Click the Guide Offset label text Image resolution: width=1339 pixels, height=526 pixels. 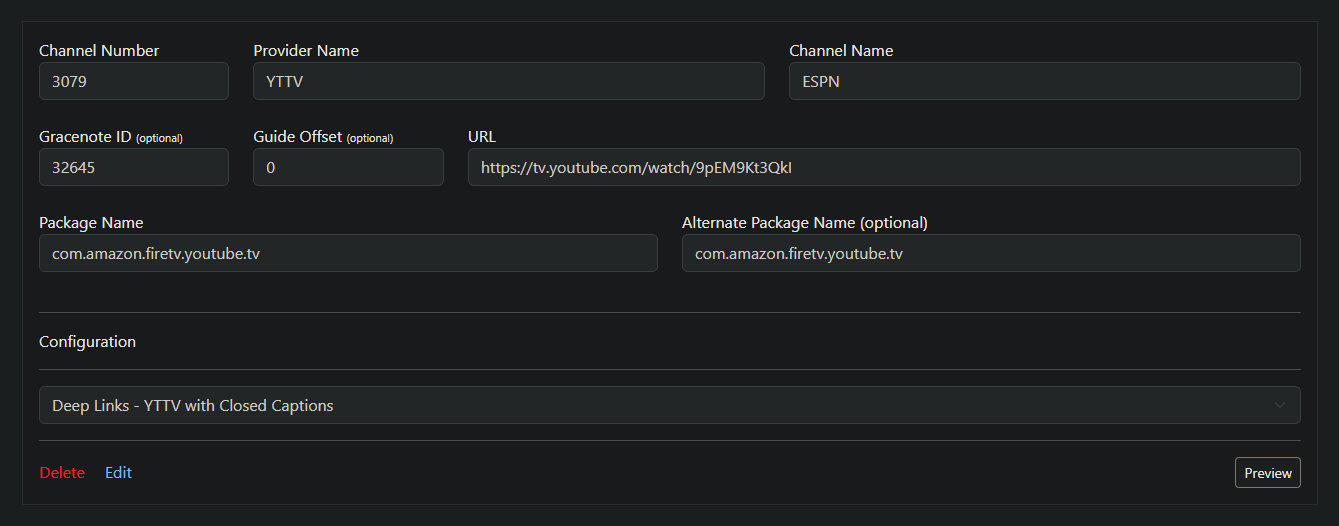coord(298,137)
